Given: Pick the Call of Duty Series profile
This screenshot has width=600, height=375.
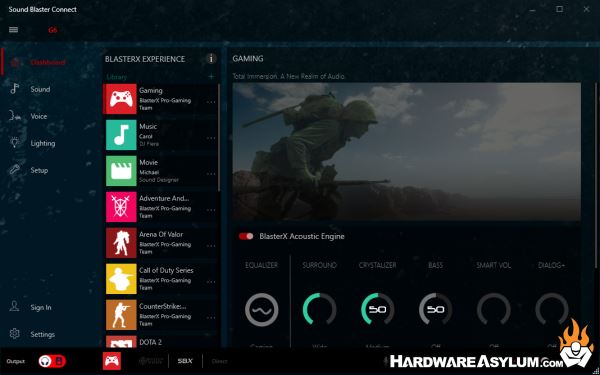Looking at the screenshot, I should click(161, 279).
